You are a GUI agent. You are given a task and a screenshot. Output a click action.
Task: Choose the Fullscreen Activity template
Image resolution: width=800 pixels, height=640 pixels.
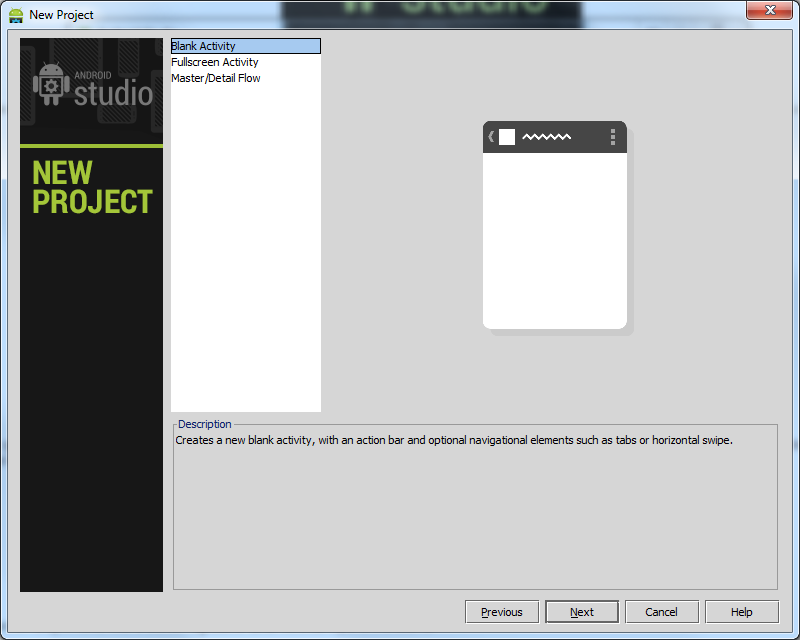click(215, 62)
